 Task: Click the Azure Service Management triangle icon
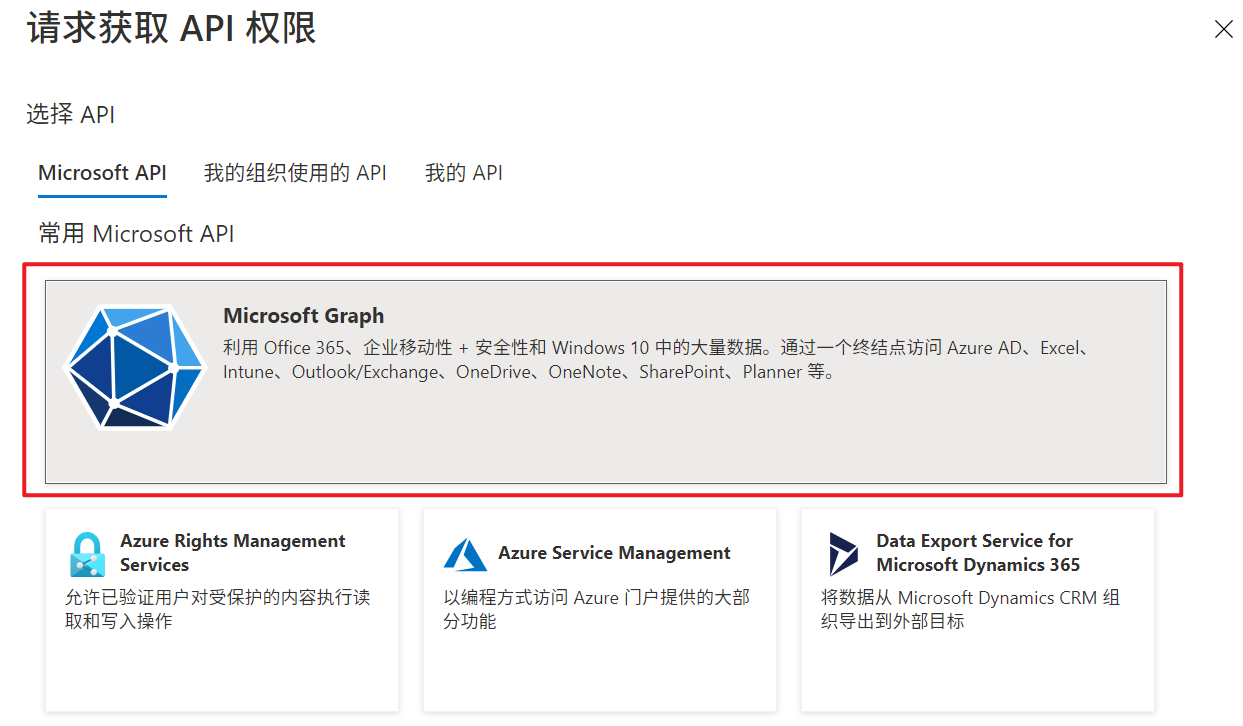pos(465,554)
